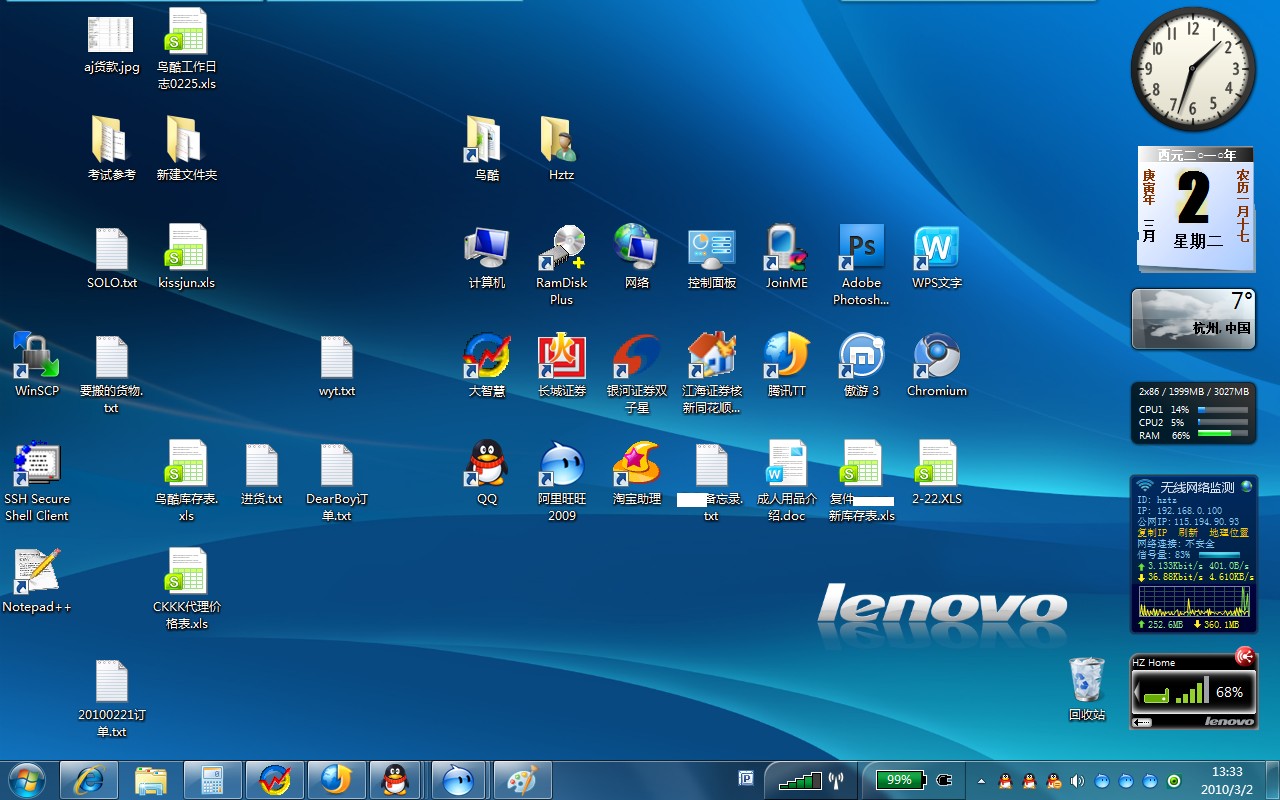
Task: Click the red share button on HZ Home gadget
Action: 1245,657
